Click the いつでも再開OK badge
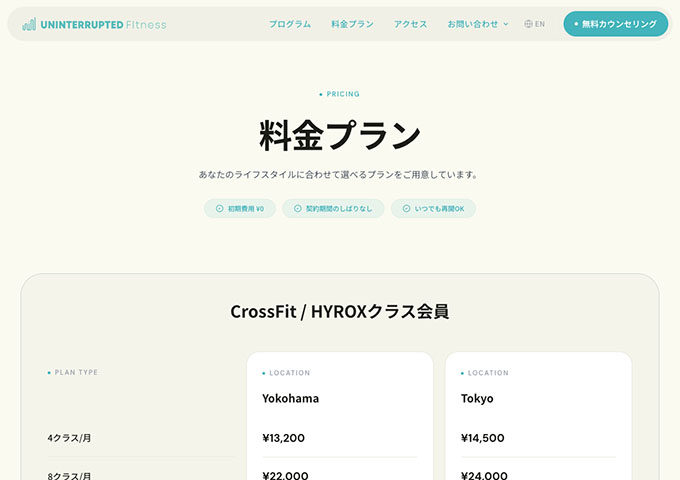The width and height of the screenshot is (680, 480). point(433,209)
